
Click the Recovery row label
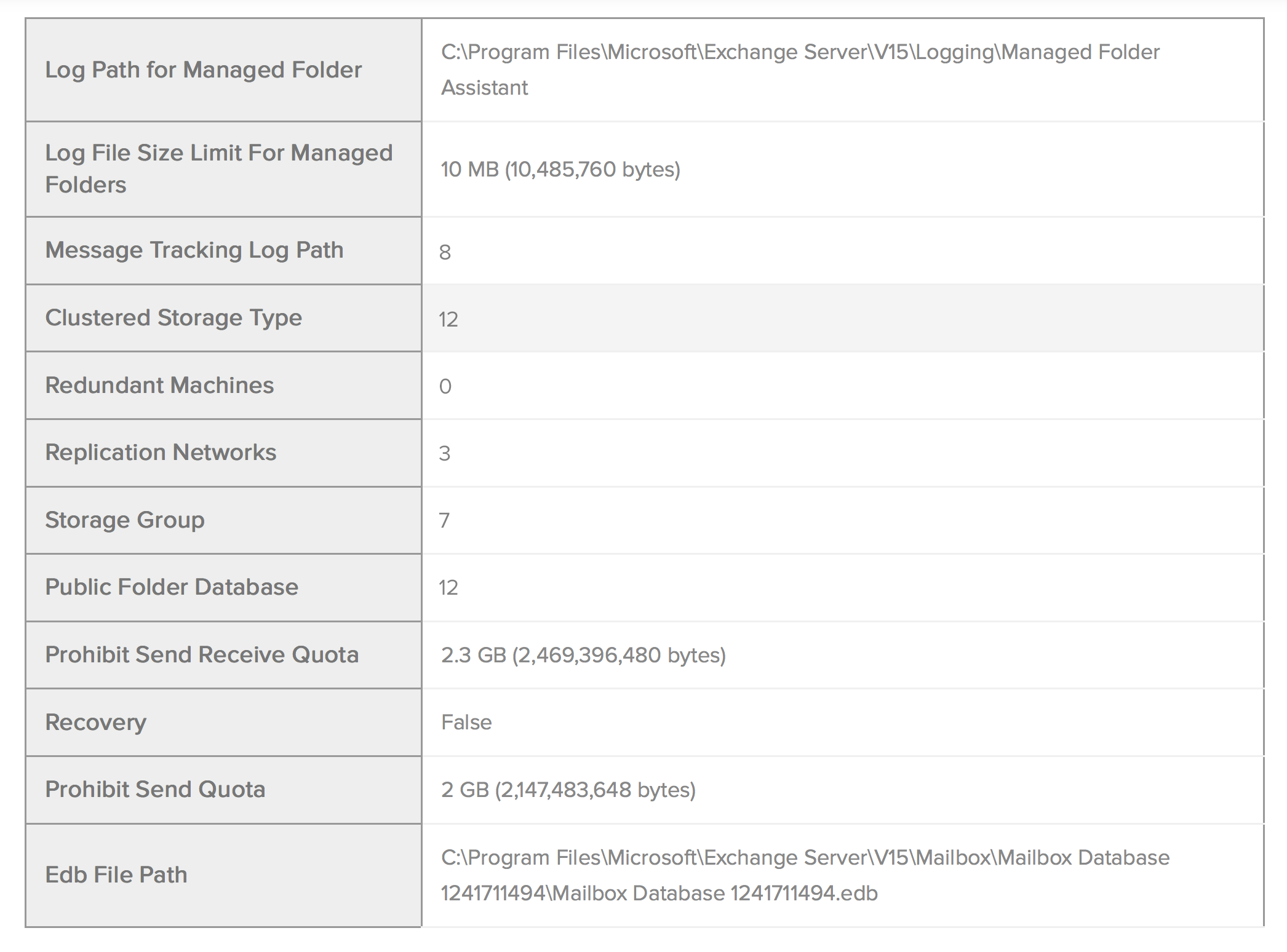click(96, 723)
